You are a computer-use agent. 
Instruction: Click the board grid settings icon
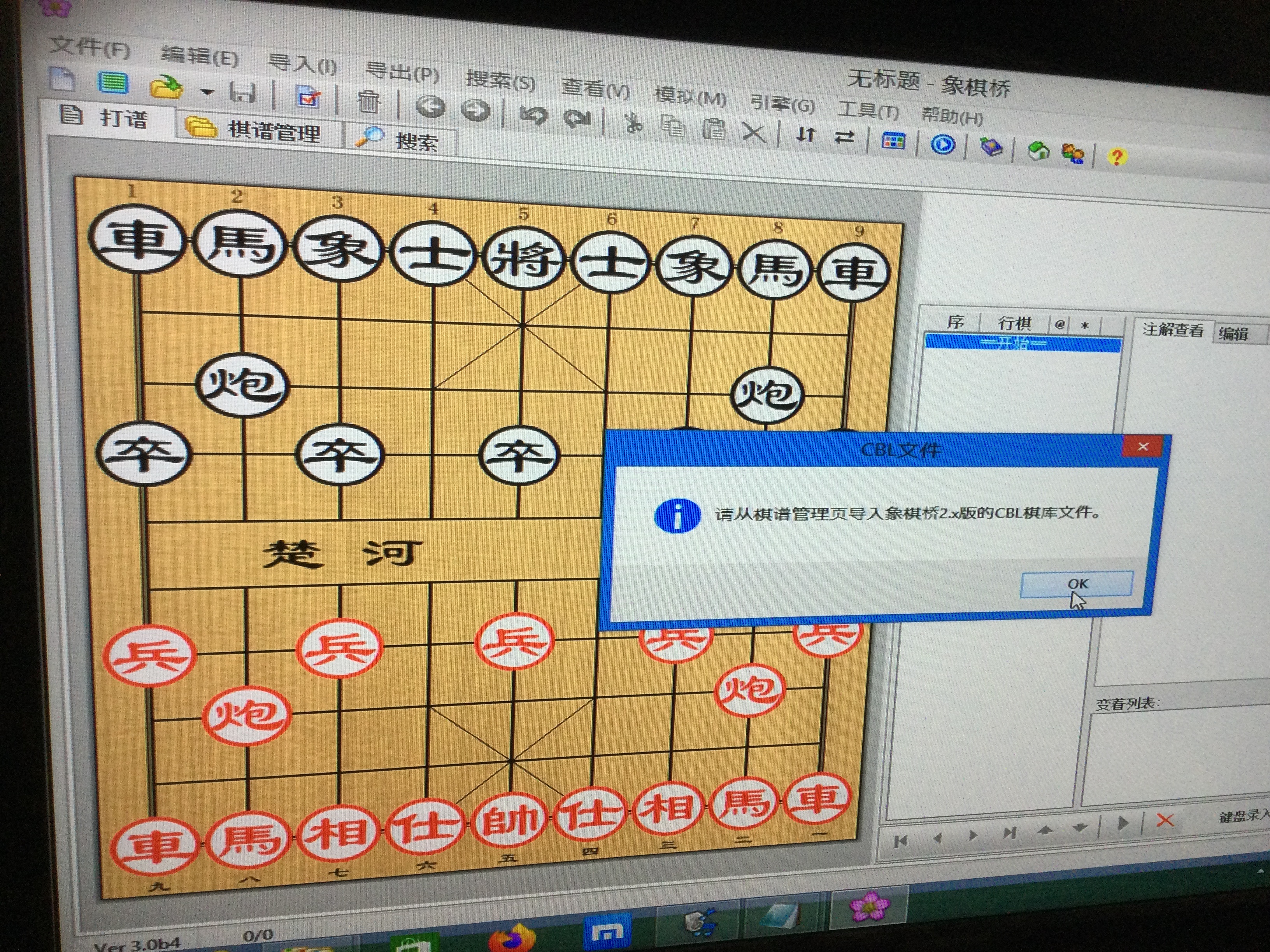click(x=893, y=141)
